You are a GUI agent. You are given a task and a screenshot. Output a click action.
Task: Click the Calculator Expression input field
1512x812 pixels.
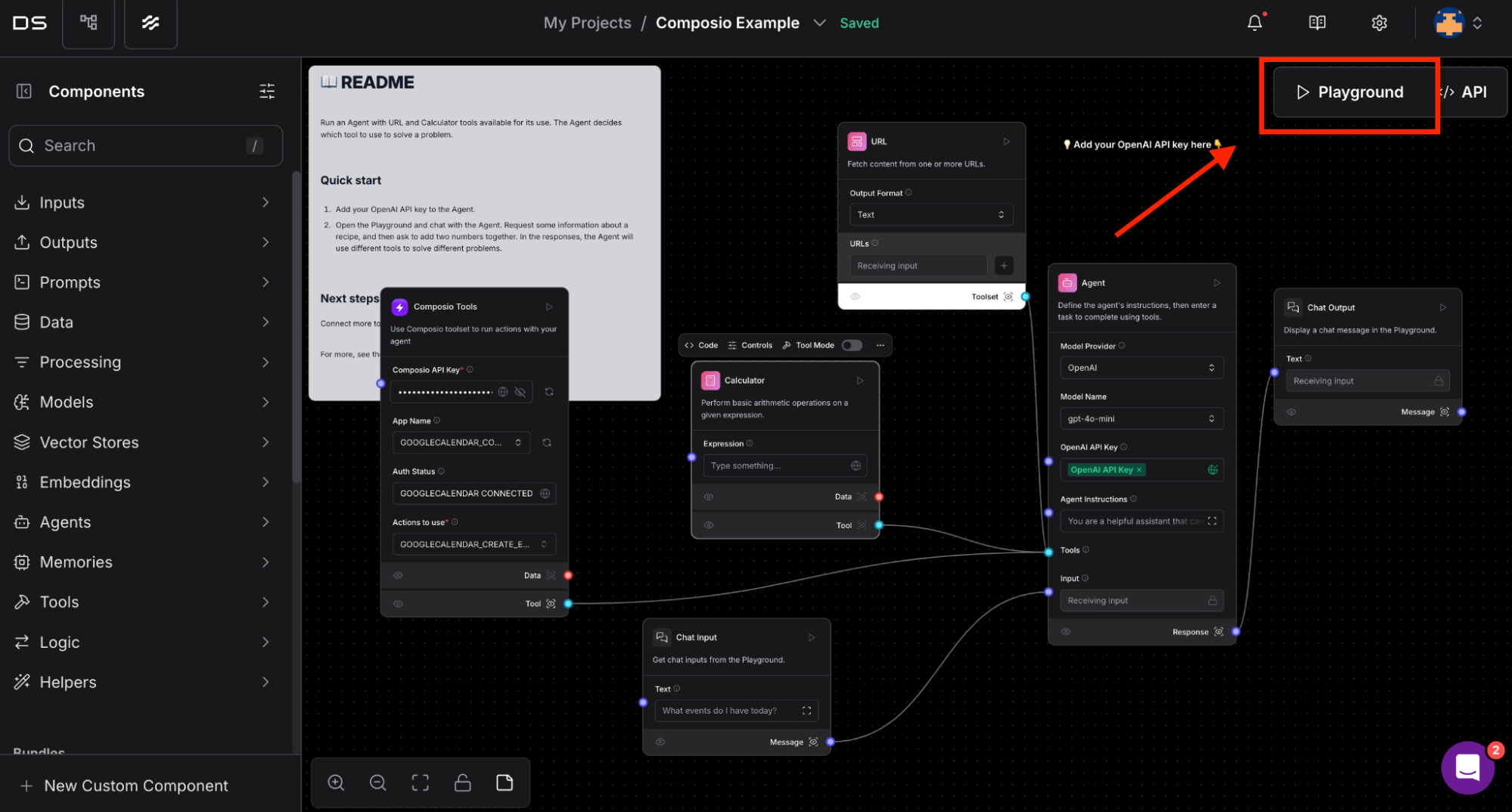tap(778, 466)
